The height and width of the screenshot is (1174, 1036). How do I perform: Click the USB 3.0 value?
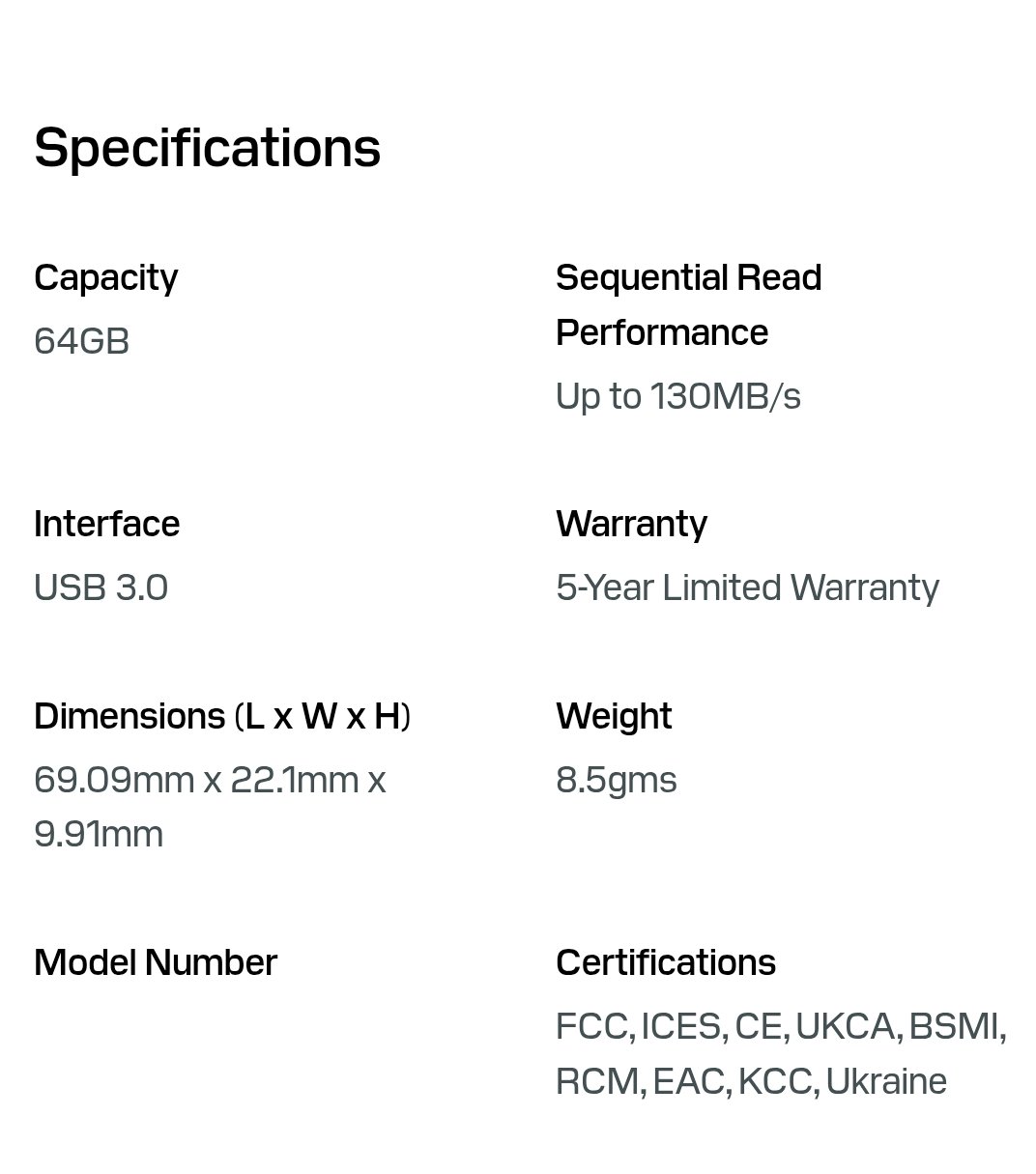tap(101, 587)
